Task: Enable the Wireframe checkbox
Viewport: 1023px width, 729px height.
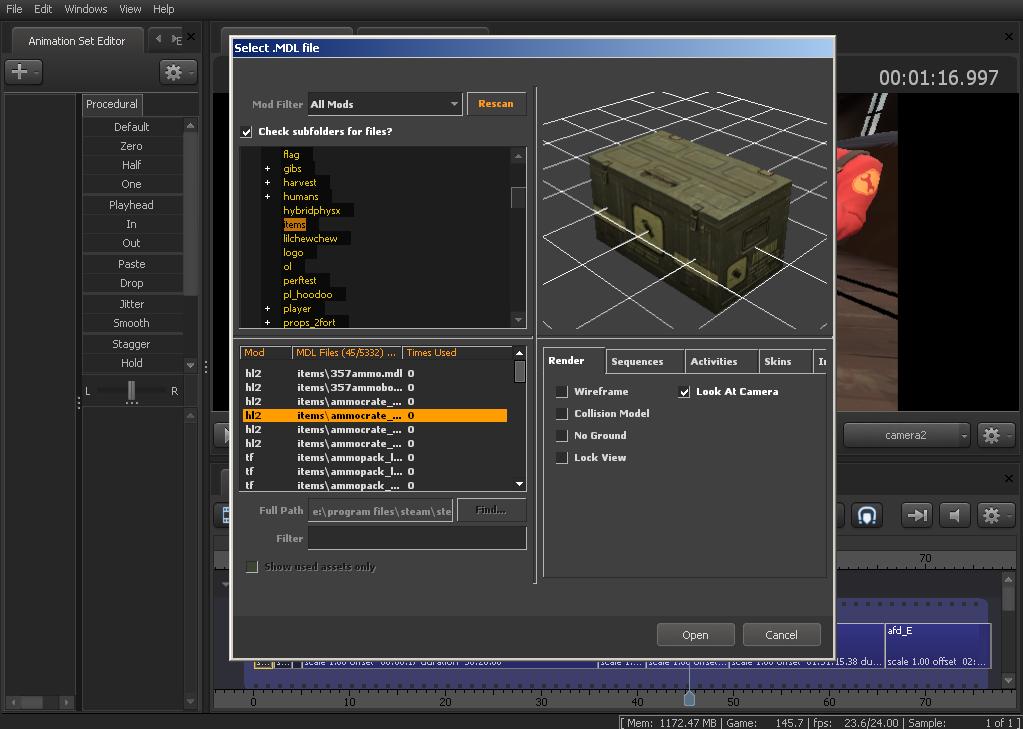Action: point(562,392)
